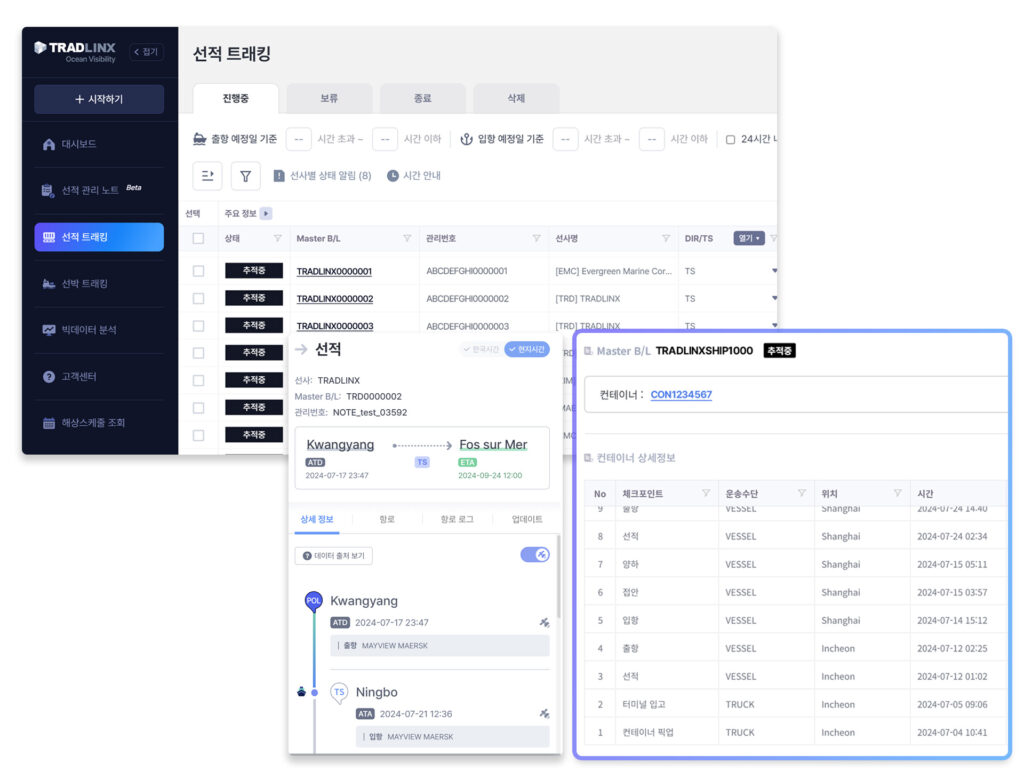The width and height of the screenshot is (1024, 779).
Task: Tick the select-all header checkbox
Action: coord(199,238)
